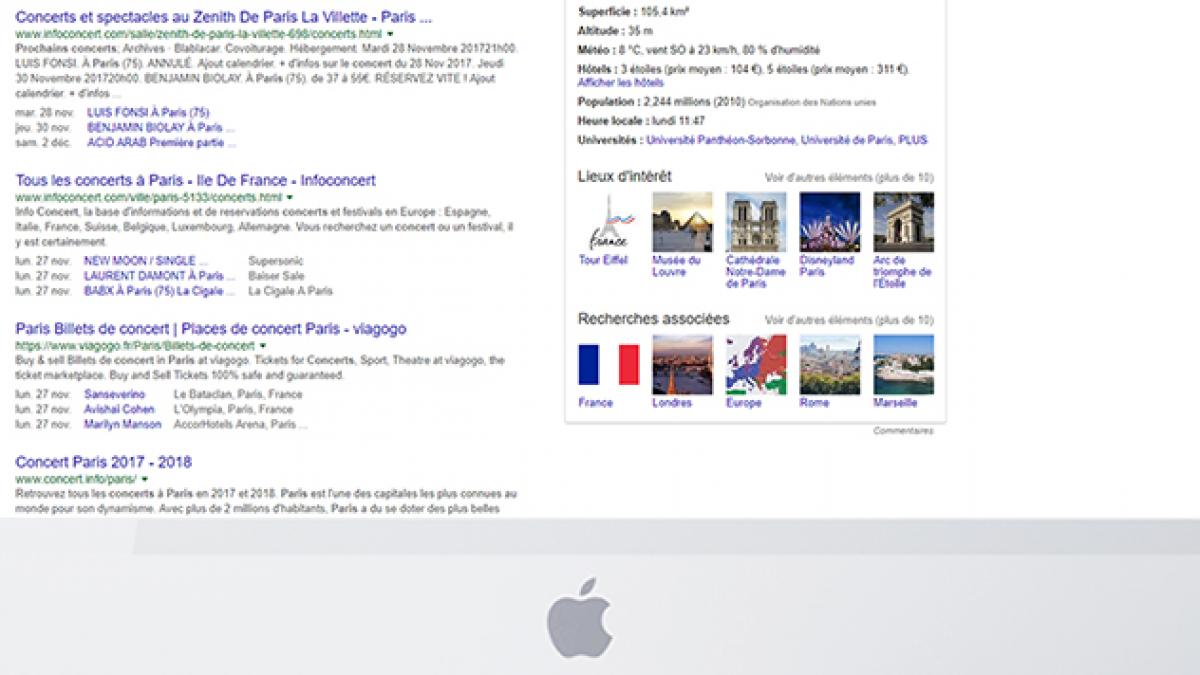Click the Rome related search thumbnail
Viewport: 1200px width, 675px height.
[830, 365]
